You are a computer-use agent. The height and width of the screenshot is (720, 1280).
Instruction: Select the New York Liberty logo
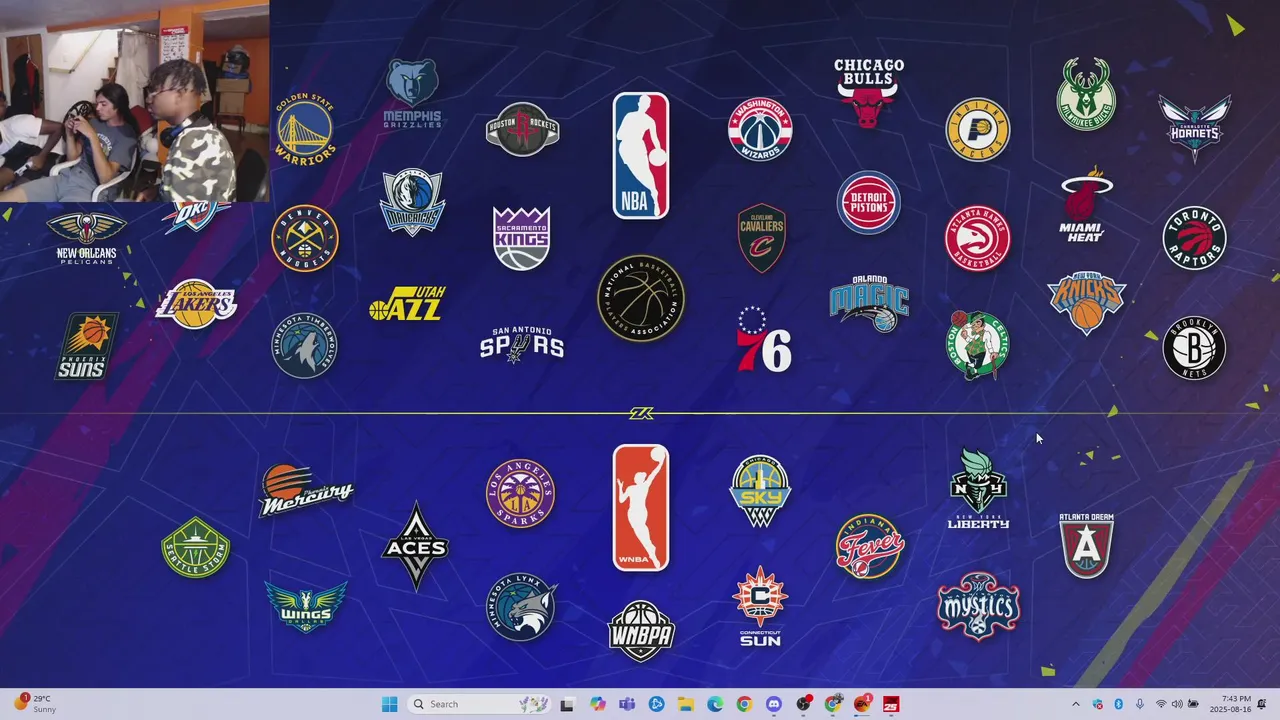[x=978, y=488]
